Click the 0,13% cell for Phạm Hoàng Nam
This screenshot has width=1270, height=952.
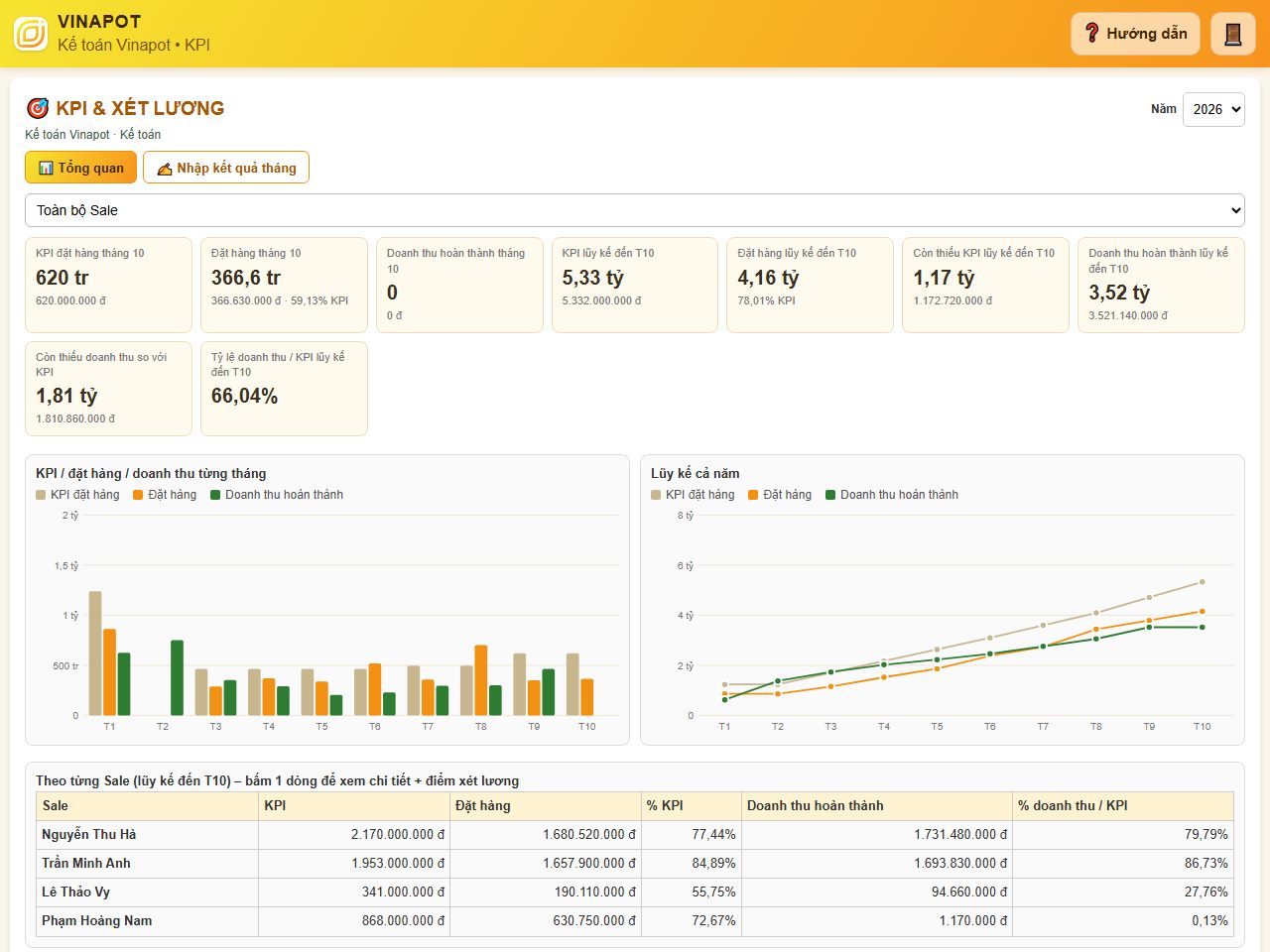click(1122, 921)
